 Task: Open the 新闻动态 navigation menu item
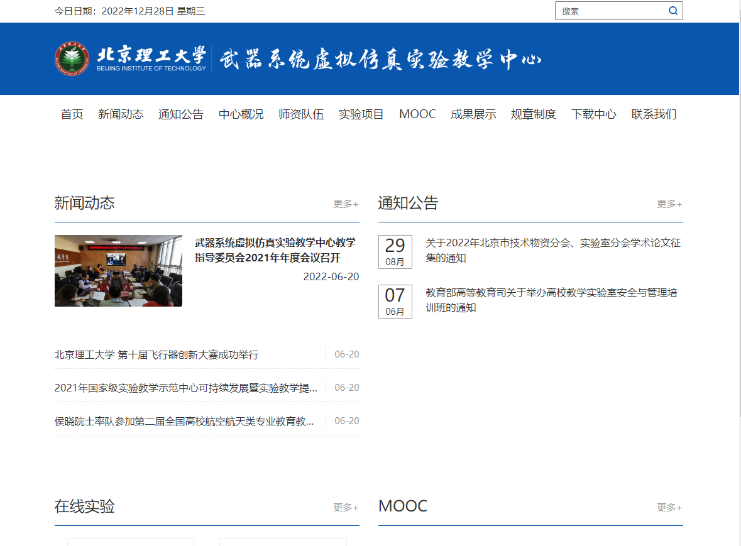coord(120,114)
